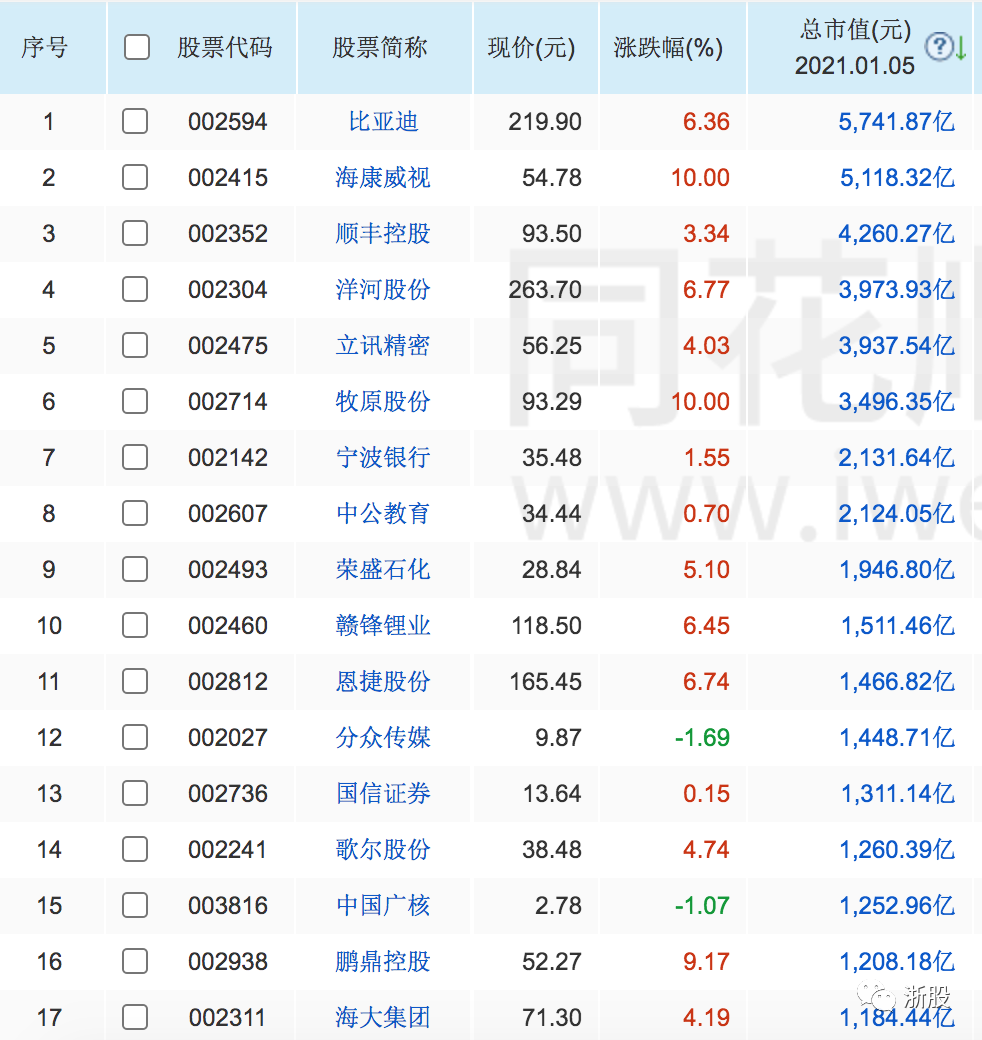Open the 海大集团 stock link
The width and height of the screenshot is (982, 1040).
[383, 1017]
